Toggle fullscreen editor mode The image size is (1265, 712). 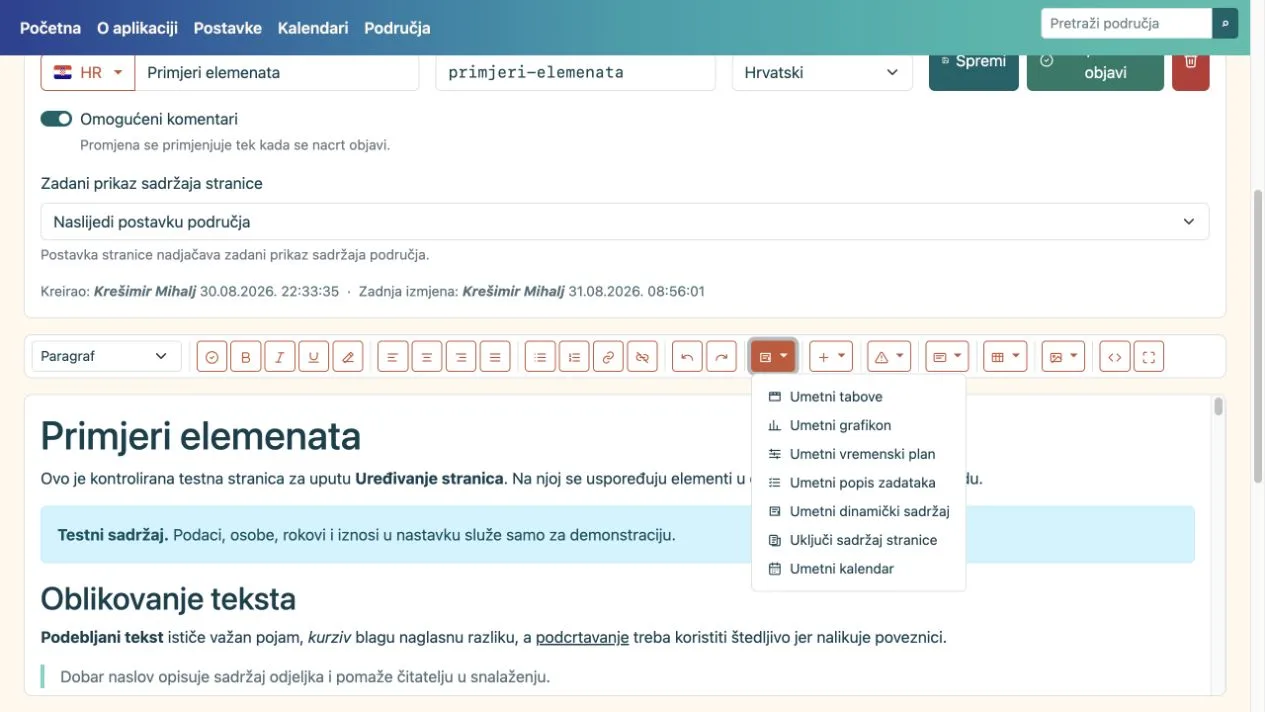point(1149,357)
